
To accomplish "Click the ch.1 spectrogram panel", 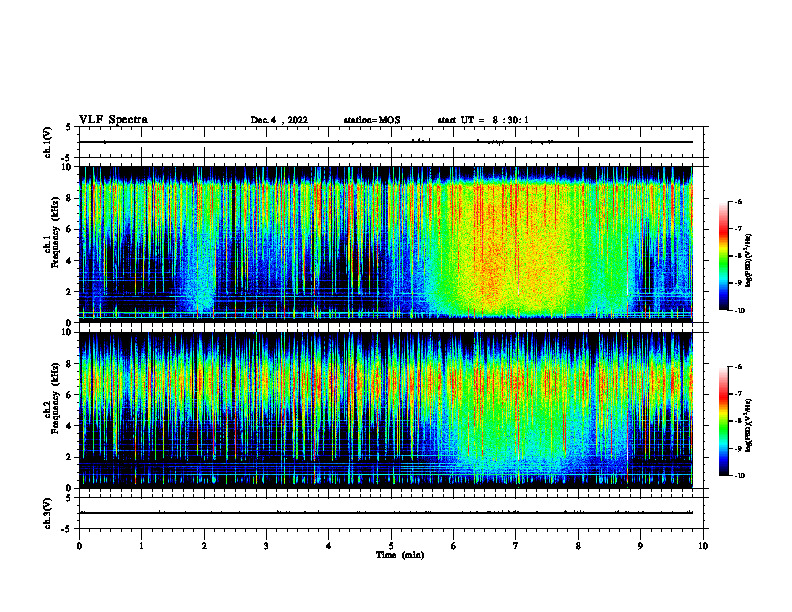I will (x=386, y=244).
